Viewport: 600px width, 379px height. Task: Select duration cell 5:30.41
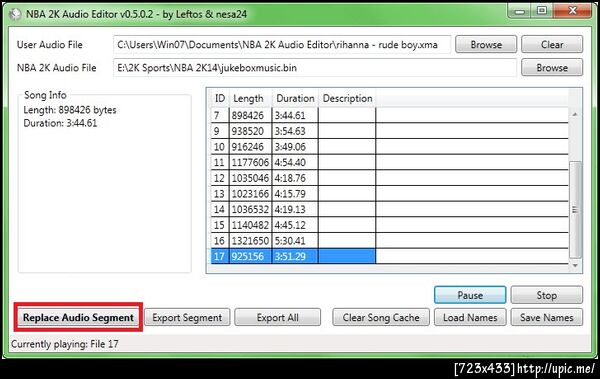click(x=295, y=241)
